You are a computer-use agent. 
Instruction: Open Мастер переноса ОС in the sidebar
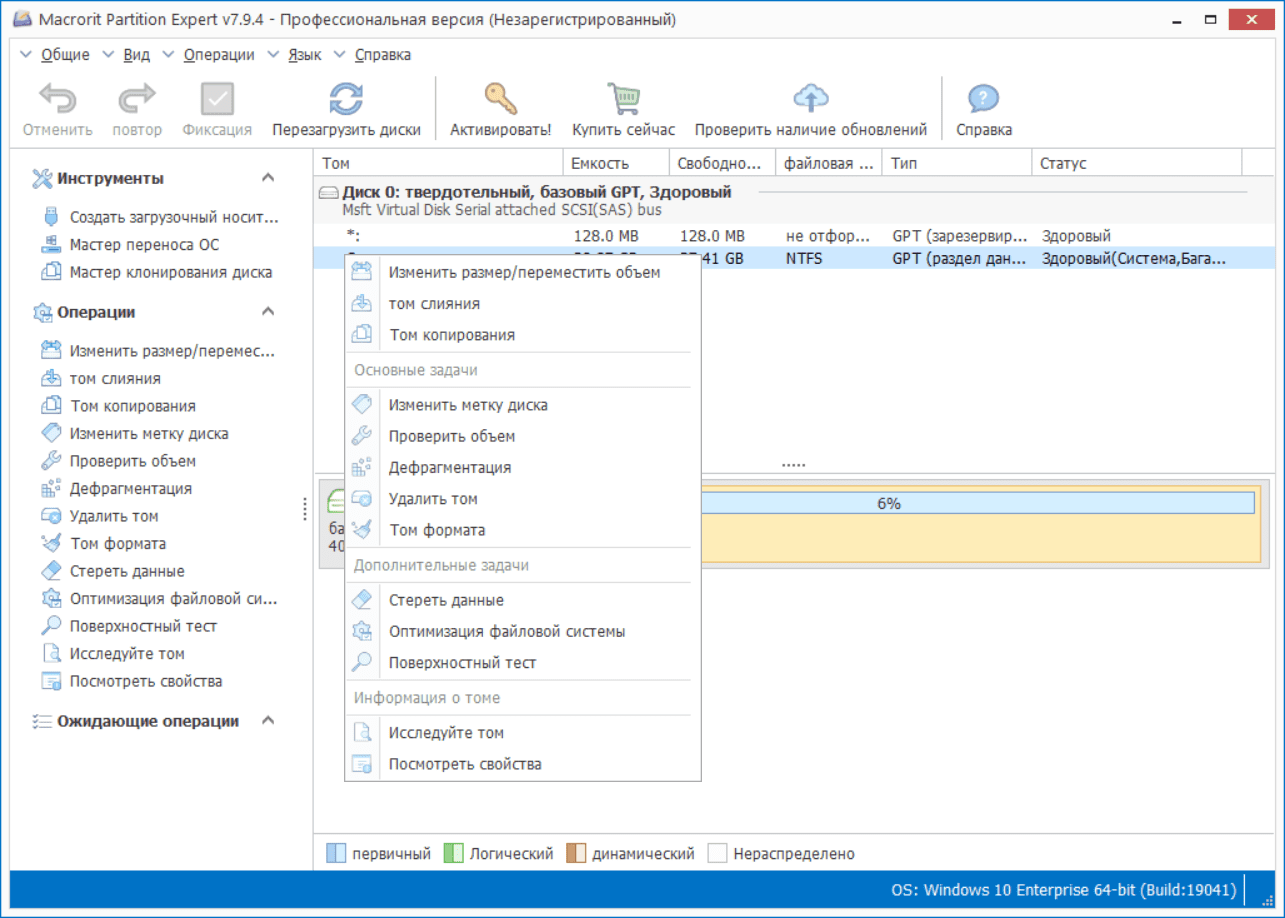[x=131, y=245]
